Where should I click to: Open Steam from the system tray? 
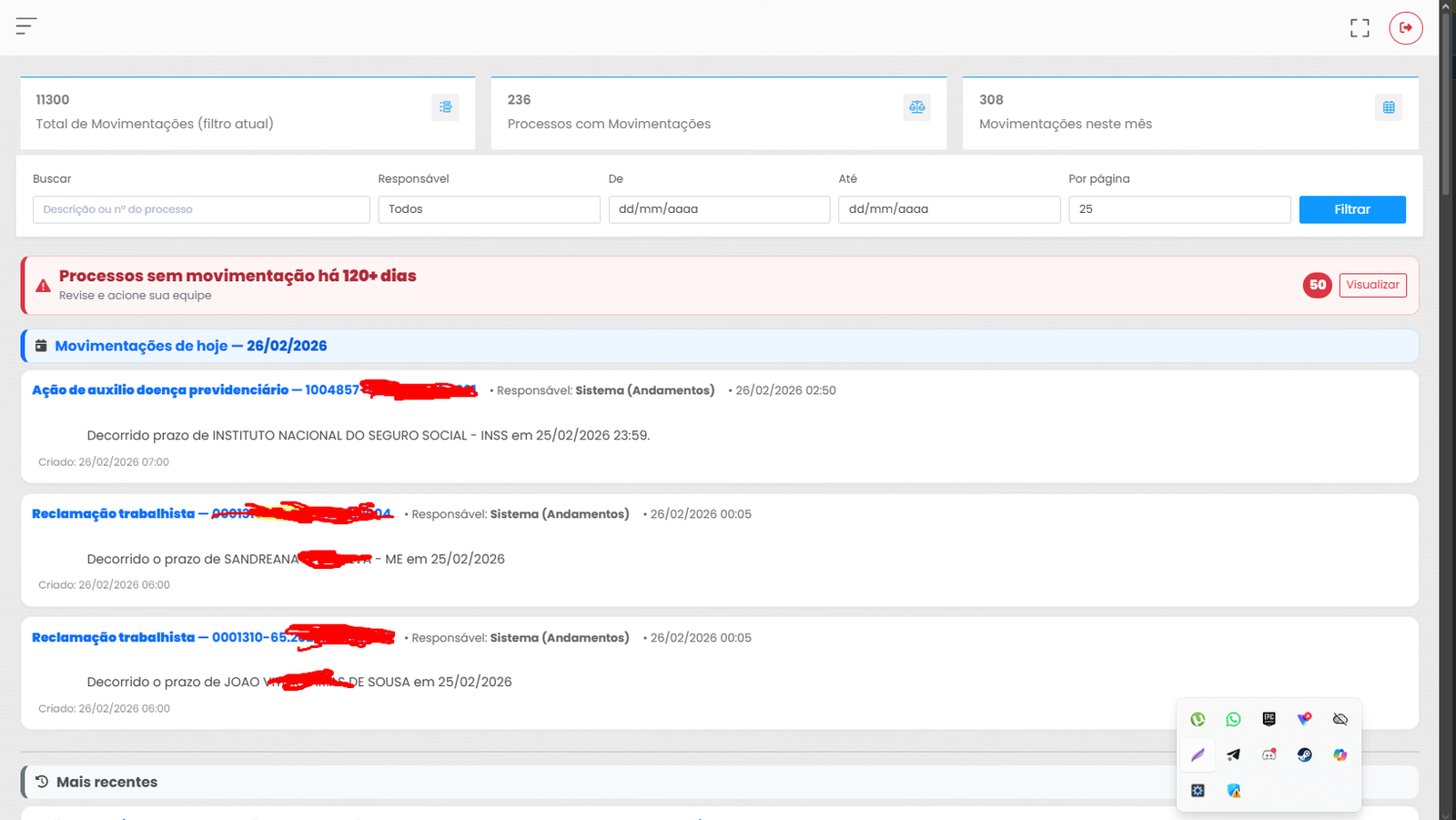[x=1304, y=754]
